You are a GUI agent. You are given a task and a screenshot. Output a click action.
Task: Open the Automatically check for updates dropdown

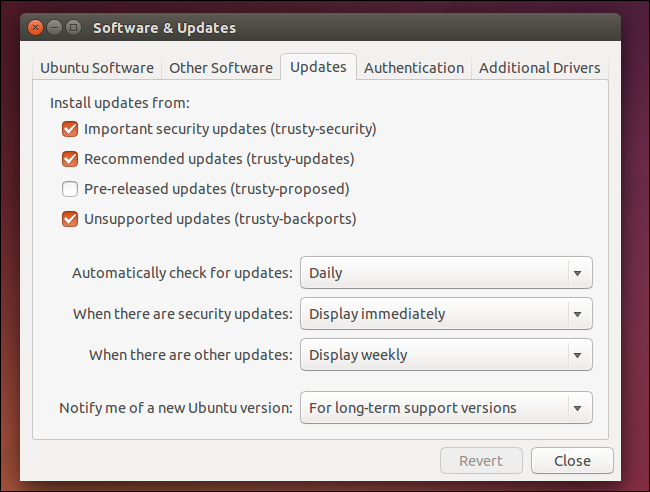click(x=446, y=273)
